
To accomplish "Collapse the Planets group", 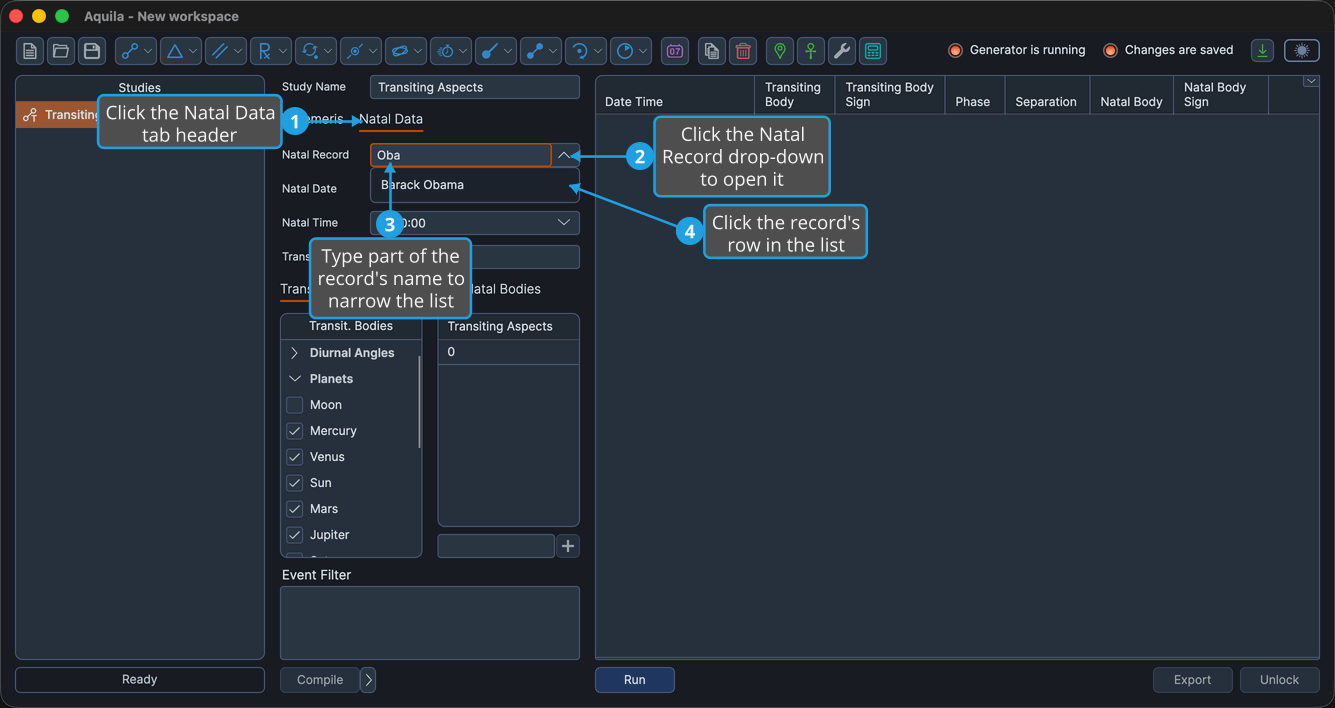I will click(x=294, y=379).
